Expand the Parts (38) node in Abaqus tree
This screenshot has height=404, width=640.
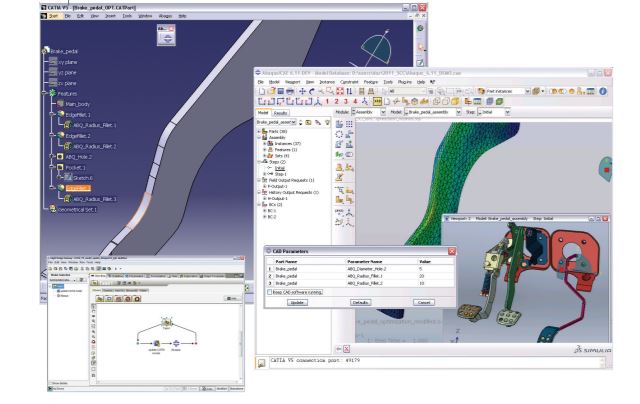pos(259,131)
